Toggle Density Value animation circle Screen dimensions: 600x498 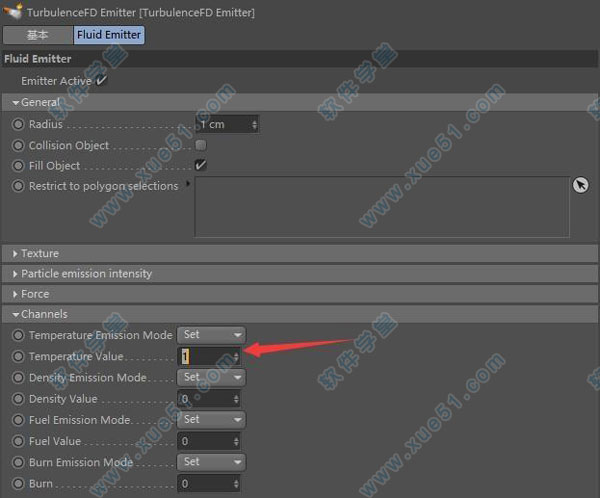pos(18,399)
